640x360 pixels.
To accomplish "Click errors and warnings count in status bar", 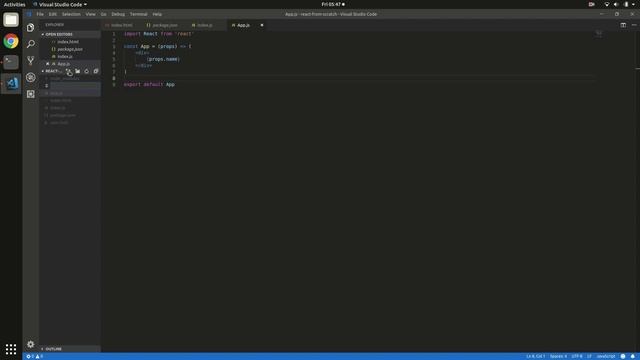I will point(35,356).
